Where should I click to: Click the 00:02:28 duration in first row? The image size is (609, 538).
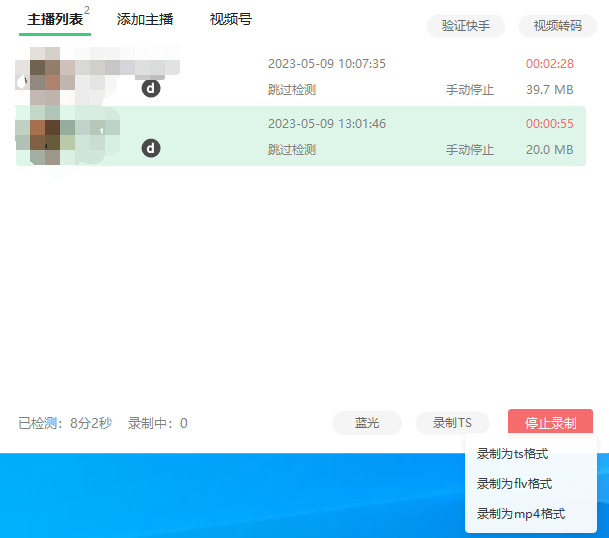tap(549, 64)
